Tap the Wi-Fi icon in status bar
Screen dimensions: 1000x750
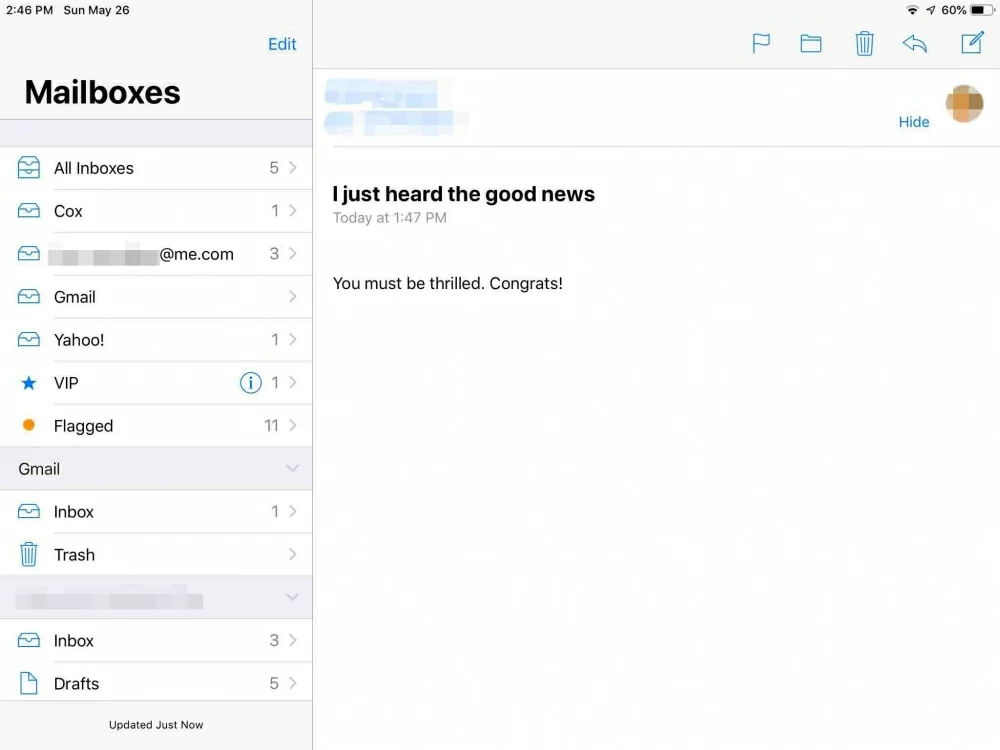pyautogui.click(x=913, y=10)
